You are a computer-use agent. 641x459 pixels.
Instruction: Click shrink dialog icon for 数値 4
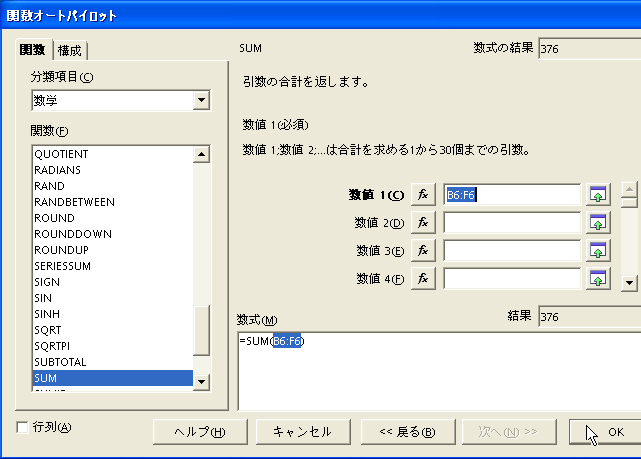[x=598, y=278]
